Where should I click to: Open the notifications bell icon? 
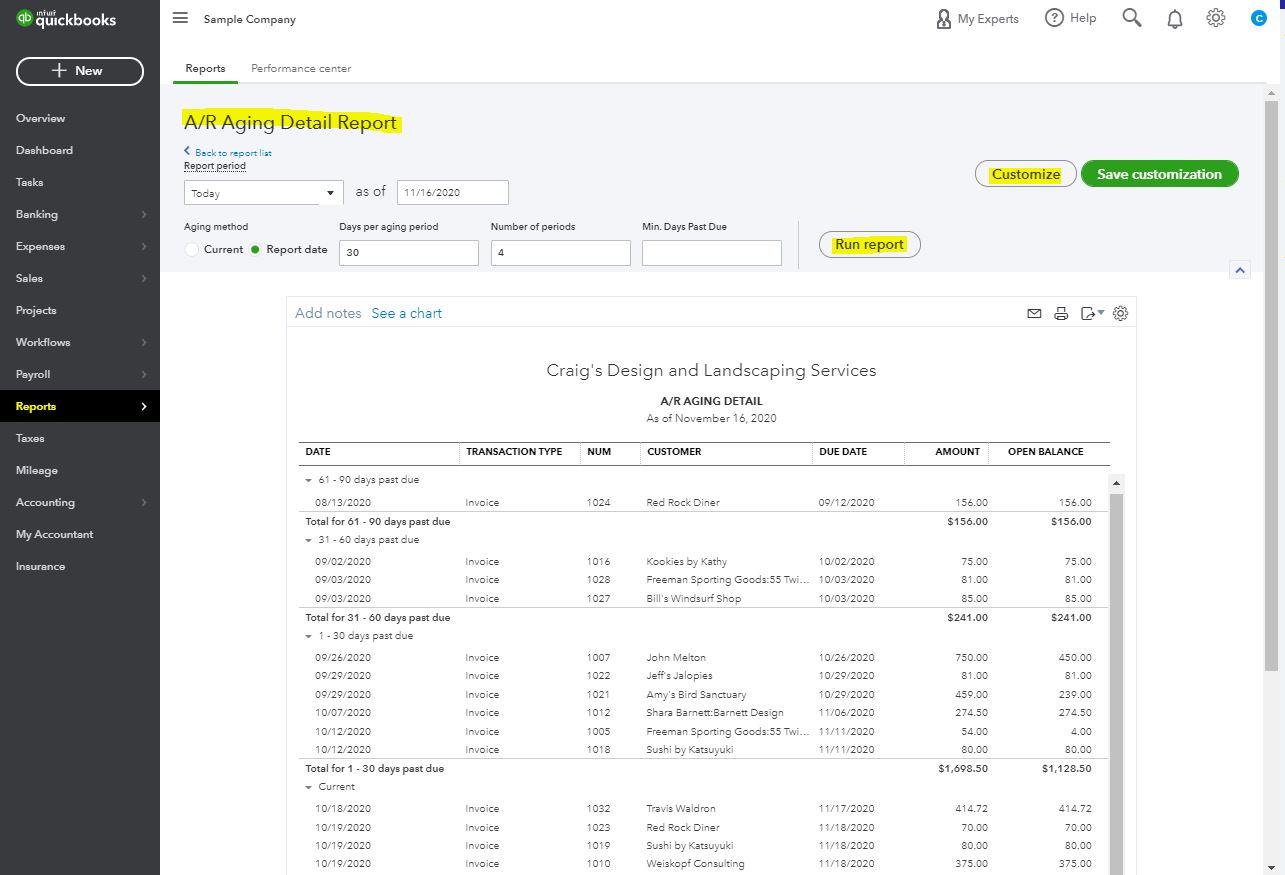click(1175, 19)
